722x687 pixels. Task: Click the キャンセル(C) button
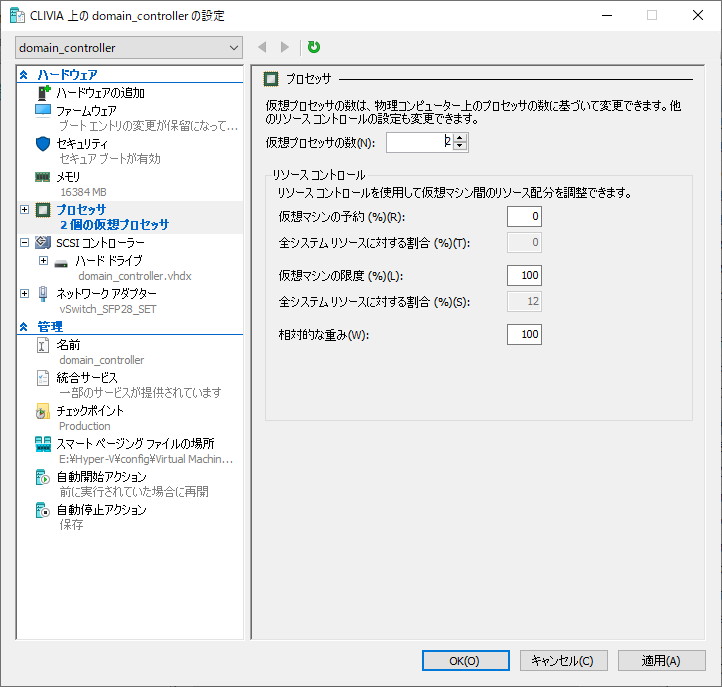click(564, 661)
